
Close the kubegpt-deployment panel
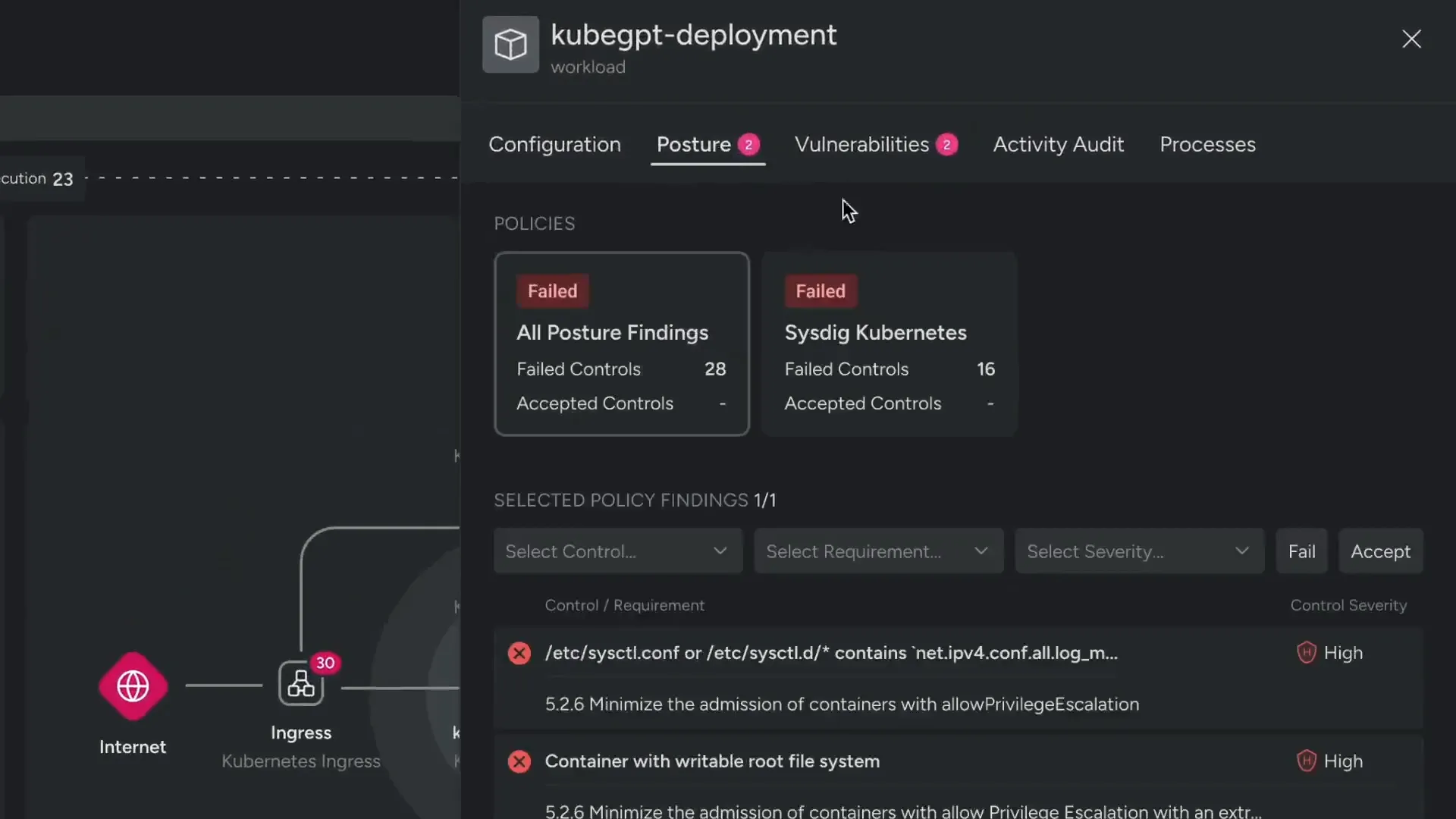pyautogui.click(x=1411, y=39)
